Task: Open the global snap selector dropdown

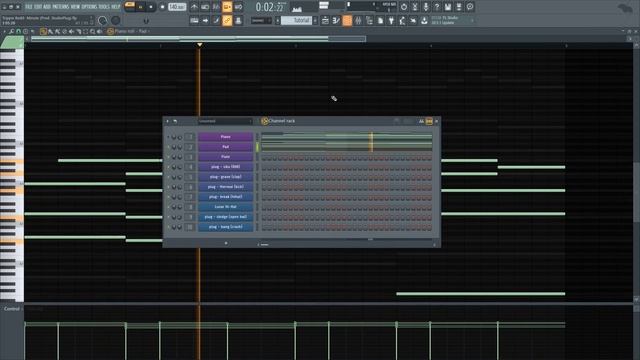Action: pyautogui.click(x=261, y=20)
